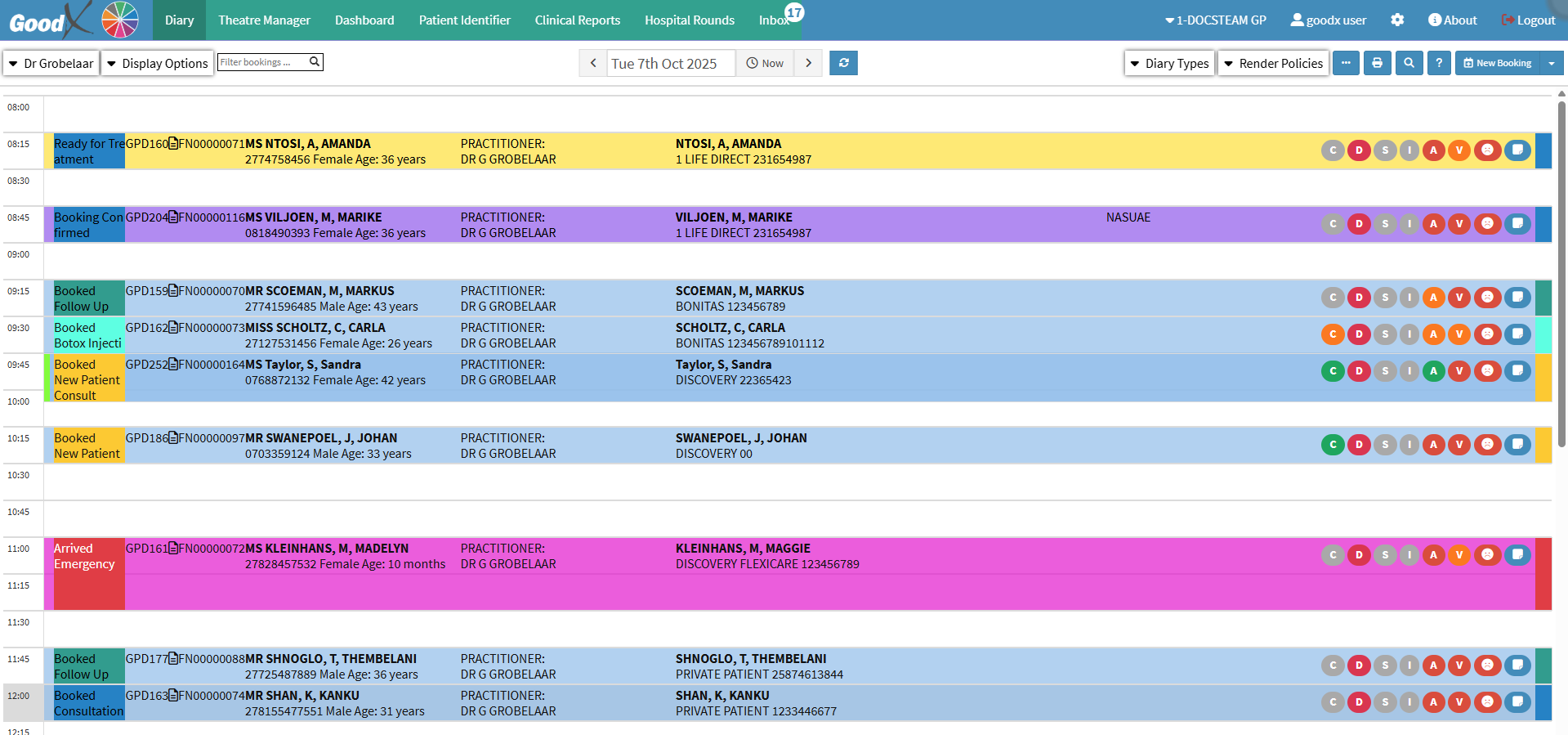Toggle orange V status on Madelyn Kleinhans booking

tap(1459, 555)
